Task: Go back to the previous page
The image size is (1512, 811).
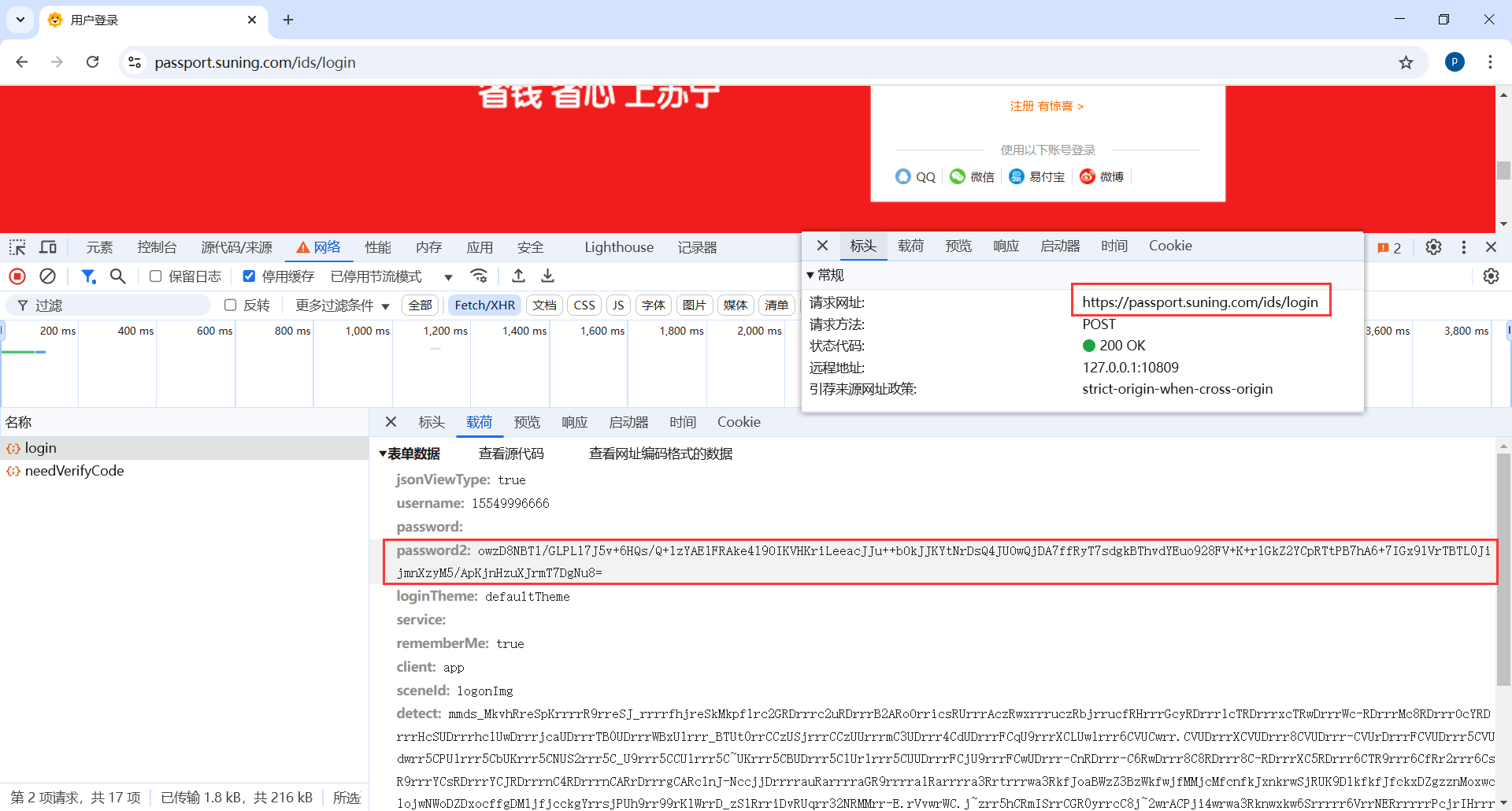Action: 22,62
